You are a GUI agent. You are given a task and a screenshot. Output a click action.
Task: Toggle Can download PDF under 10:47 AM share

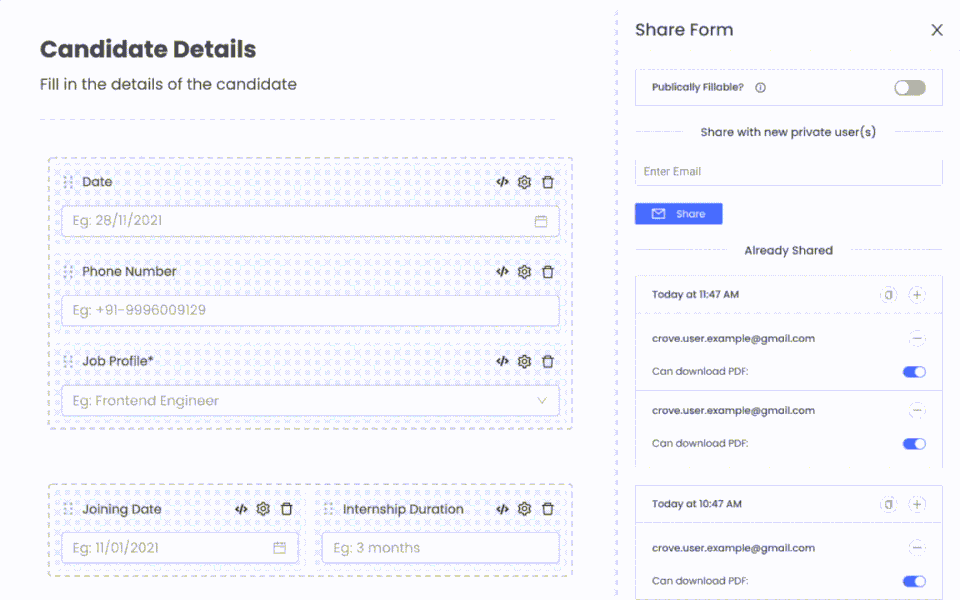(x=914, y=581)
